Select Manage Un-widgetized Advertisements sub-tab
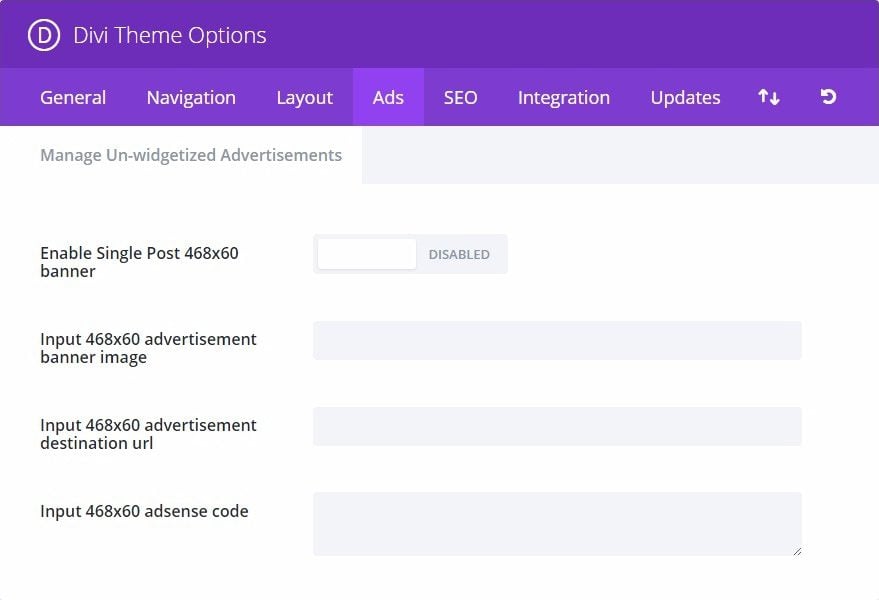The height and width of the screenshot is (600, 879). [191, 155]
